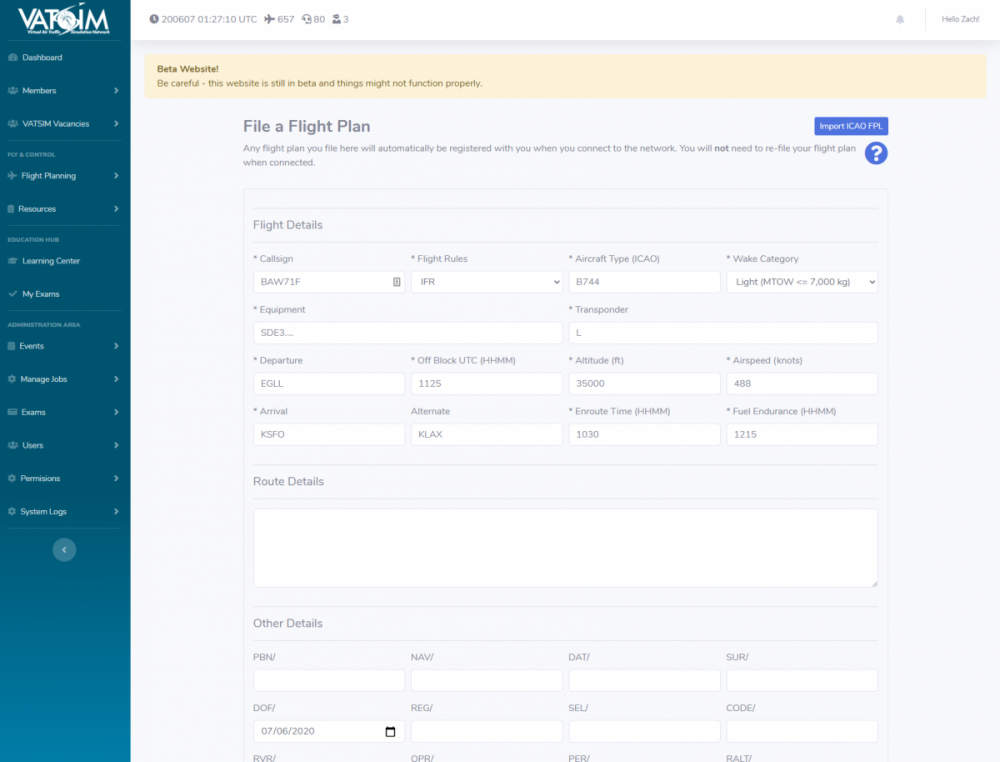Open the notifications bell icon
The height and width of the screenshot is (762, 1000).
[900, 19]
